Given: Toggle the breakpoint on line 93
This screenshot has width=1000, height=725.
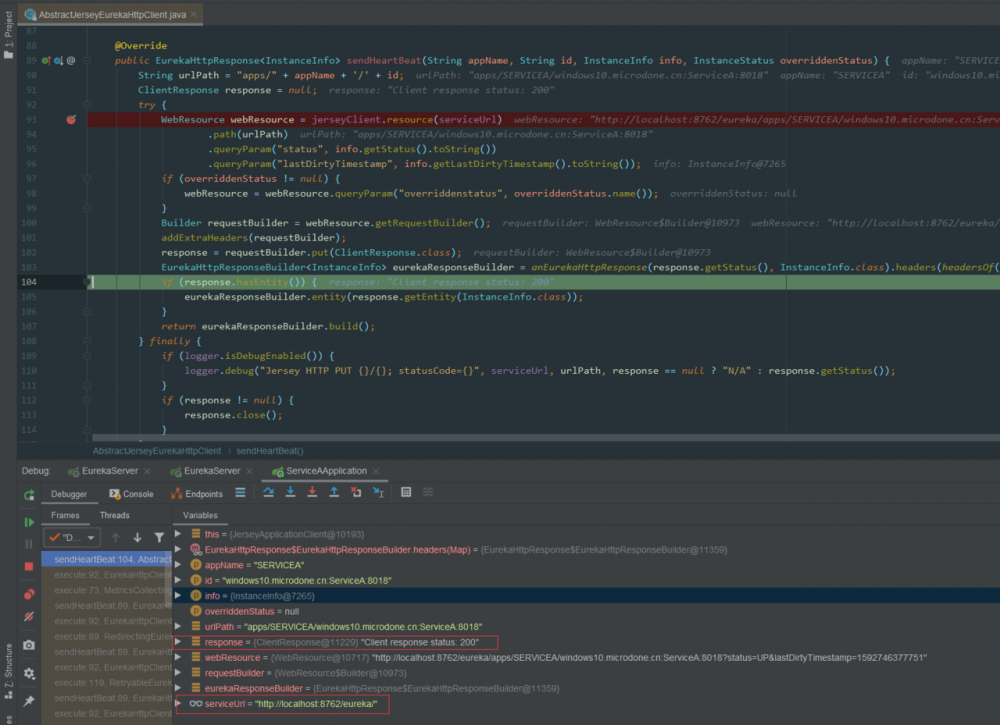Looking at the screenshot, I should pos(70,119).
